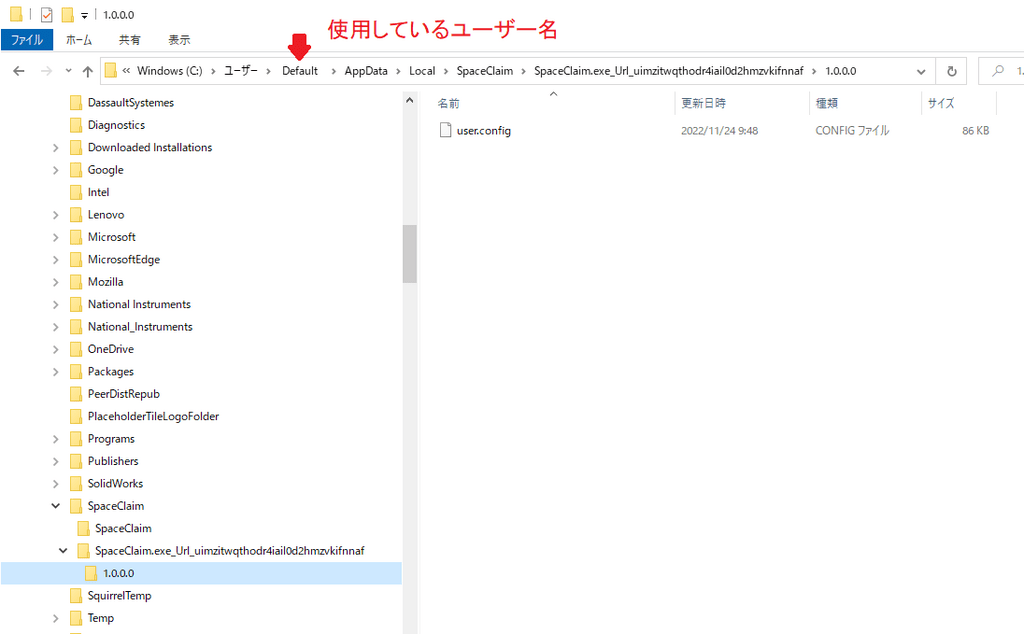1024x634 pixels.
Task: Expand the Lenovo folder node
Action: 56,215
